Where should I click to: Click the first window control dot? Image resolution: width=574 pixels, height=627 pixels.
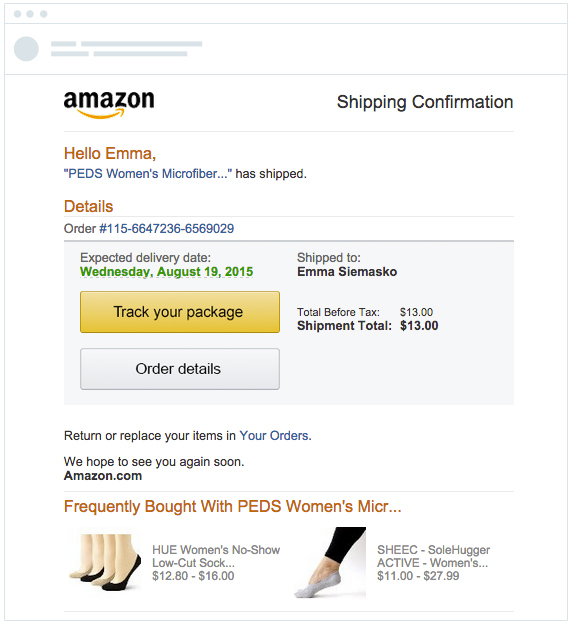pyautogui.click(x=17, y=14)
